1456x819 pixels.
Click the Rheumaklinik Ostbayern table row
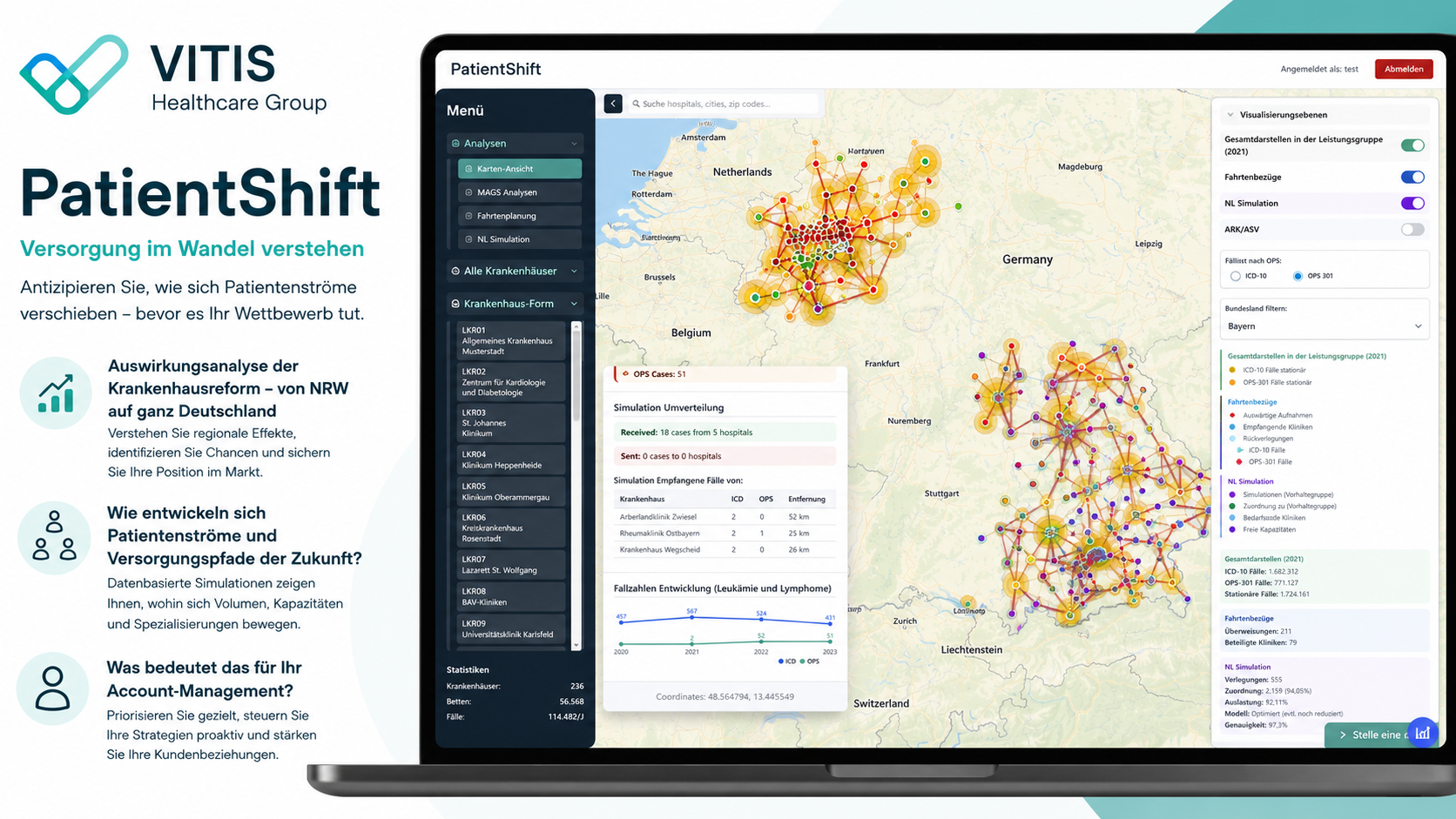tap(725, 534)
